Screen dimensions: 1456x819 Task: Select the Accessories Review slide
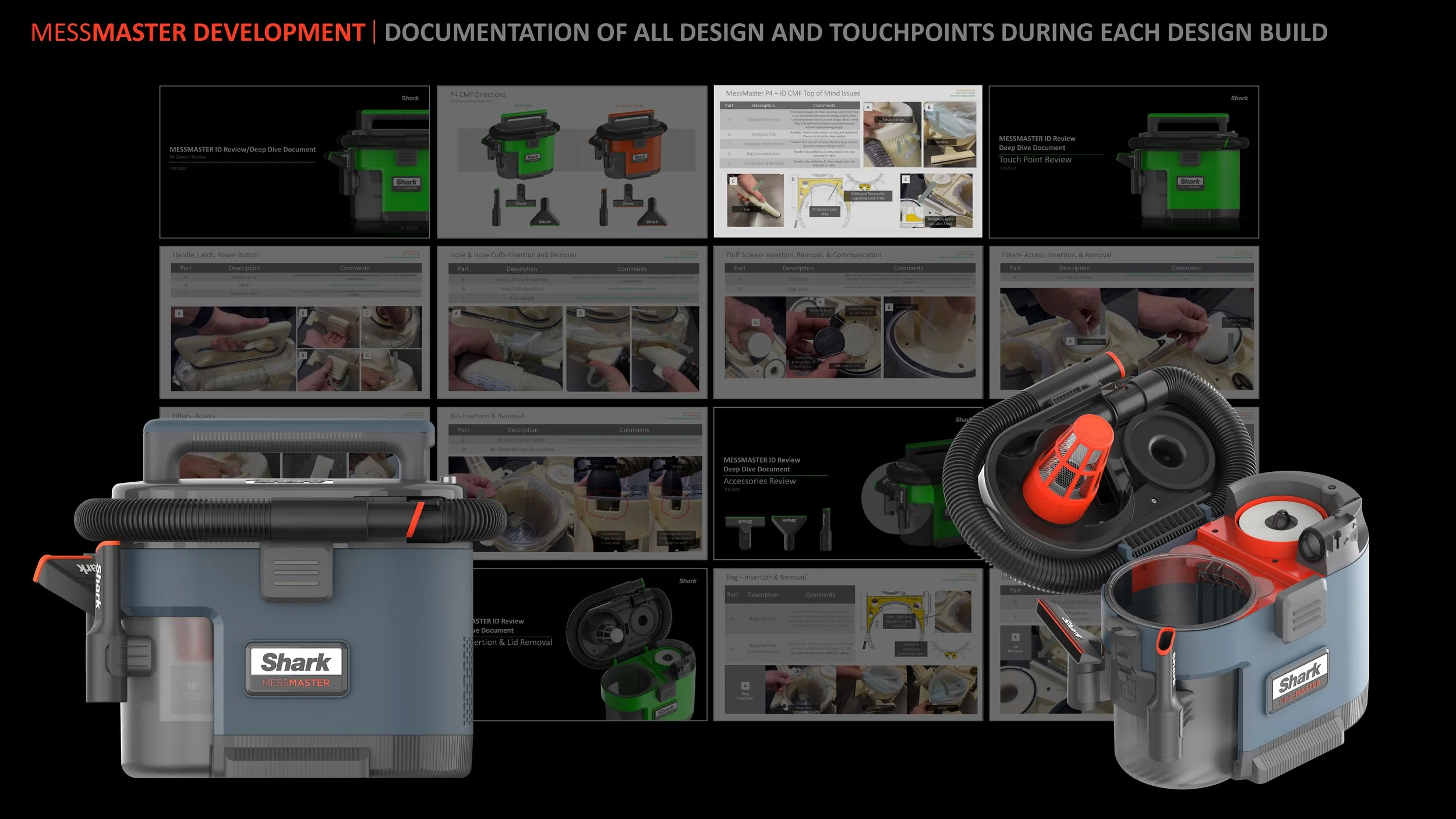(x=815, y=483)
